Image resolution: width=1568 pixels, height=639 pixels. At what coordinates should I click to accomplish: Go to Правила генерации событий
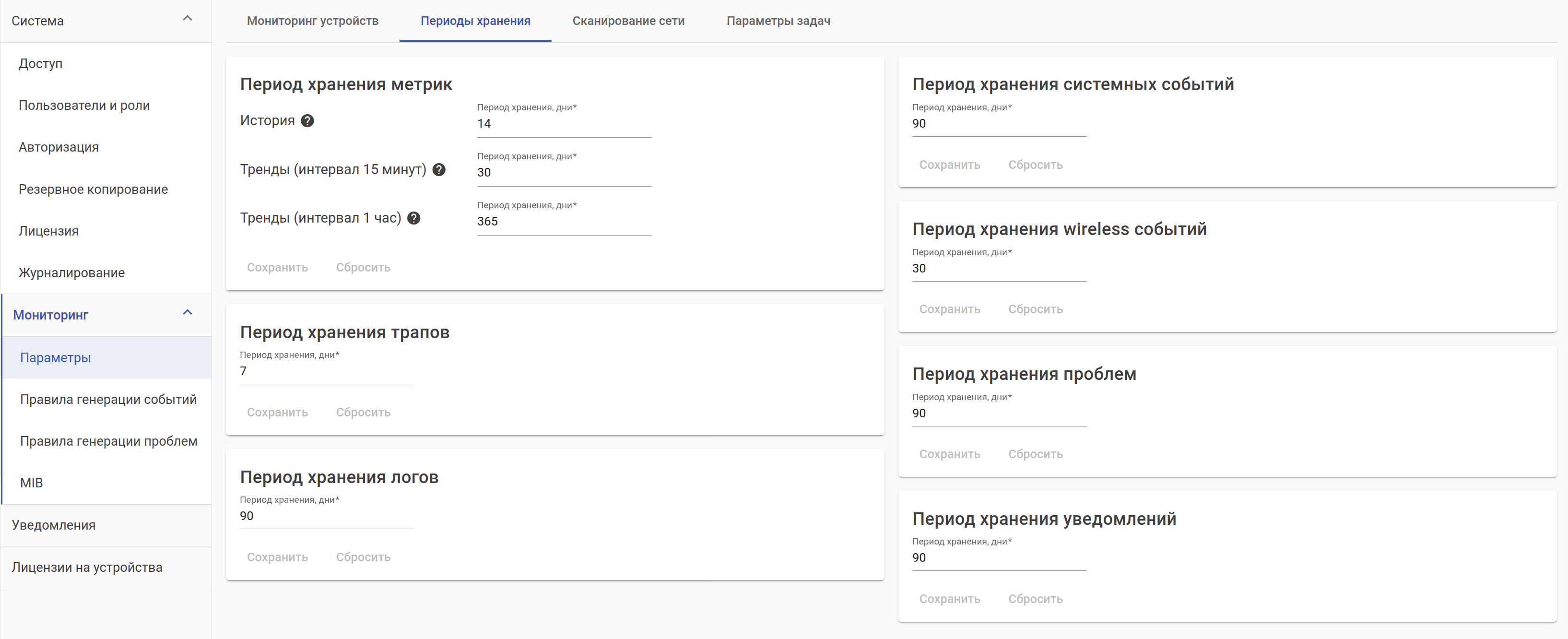(108, 399)
